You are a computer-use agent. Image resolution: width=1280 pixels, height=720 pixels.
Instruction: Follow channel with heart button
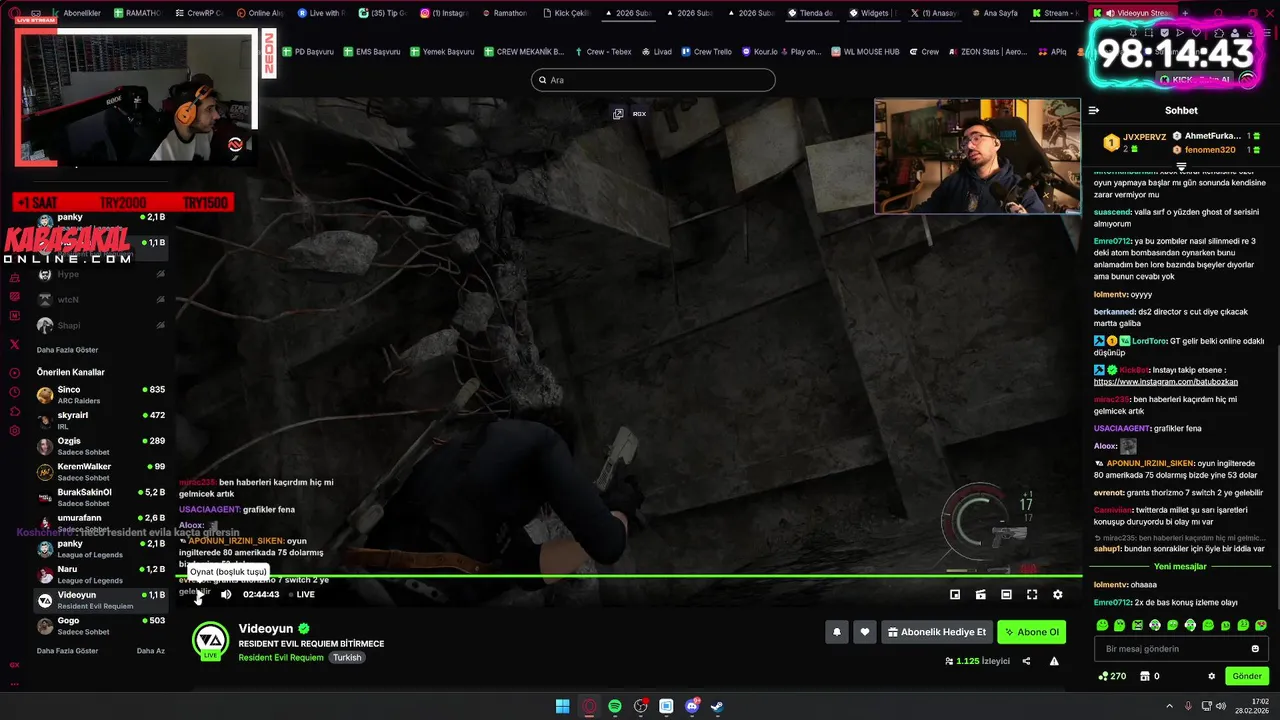[x=865, y=632]
